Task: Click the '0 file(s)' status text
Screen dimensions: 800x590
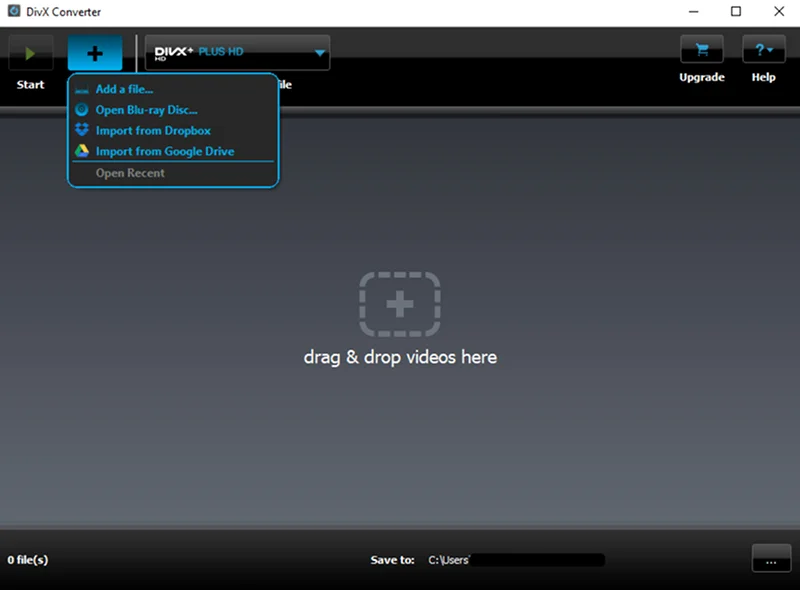Action: click(28, 560)
